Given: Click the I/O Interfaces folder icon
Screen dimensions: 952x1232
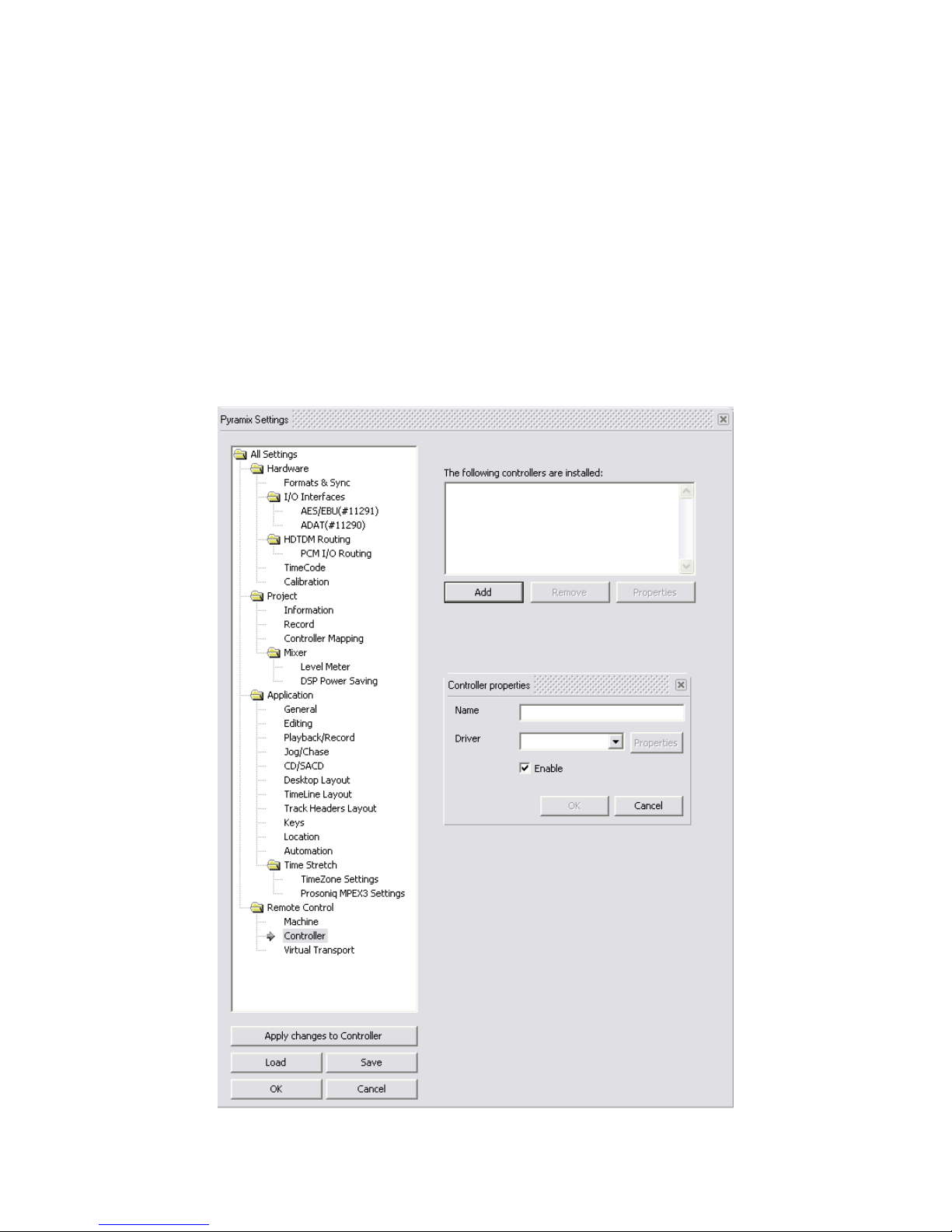Looking at the screenshot, I should point(274,497).
